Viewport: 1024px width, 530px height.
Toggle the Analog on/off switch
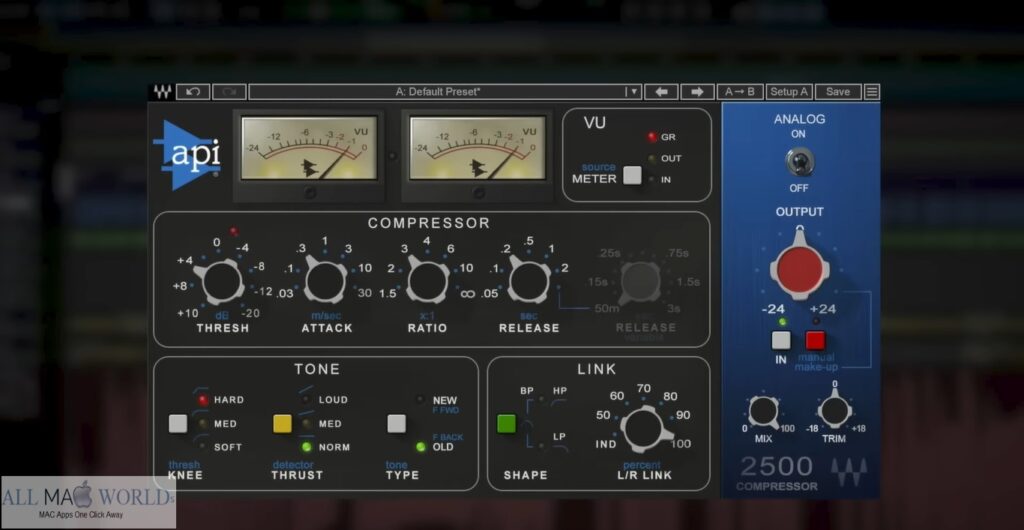point(799,161)
